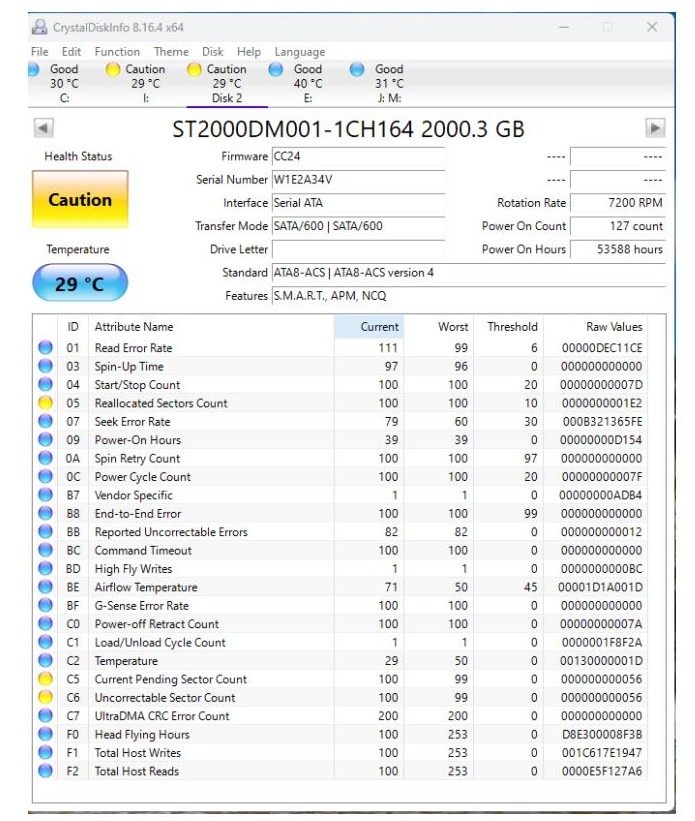Viewport: 695px width, 821px height.
Task: Click the yellow Caution health status button
Action: click(80, 200)
